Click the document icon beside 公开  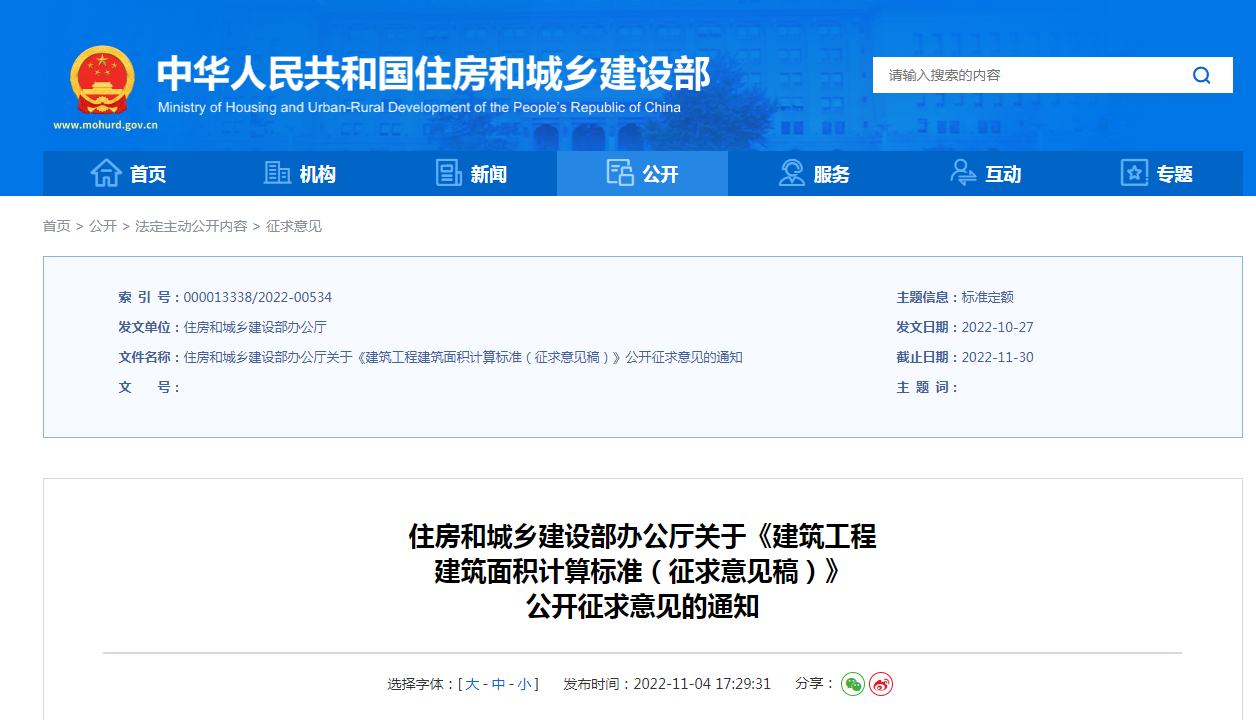tap(620, 173)
